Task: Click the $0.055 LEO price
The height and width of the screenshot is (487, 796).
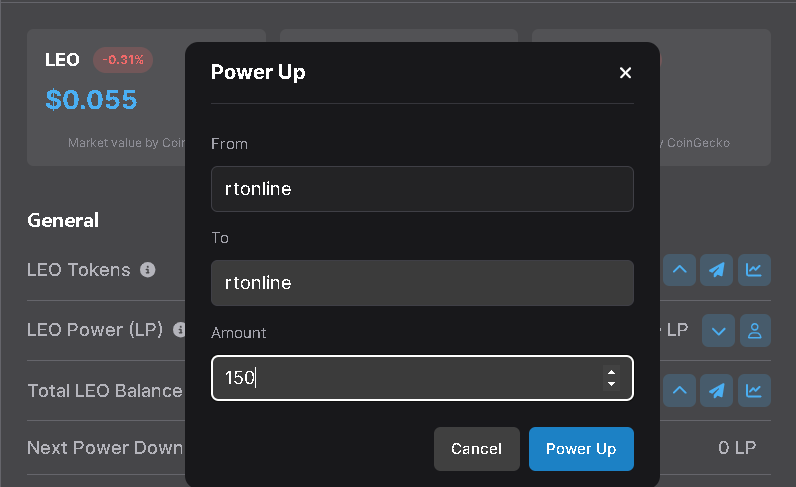Action: coord(91,100)
